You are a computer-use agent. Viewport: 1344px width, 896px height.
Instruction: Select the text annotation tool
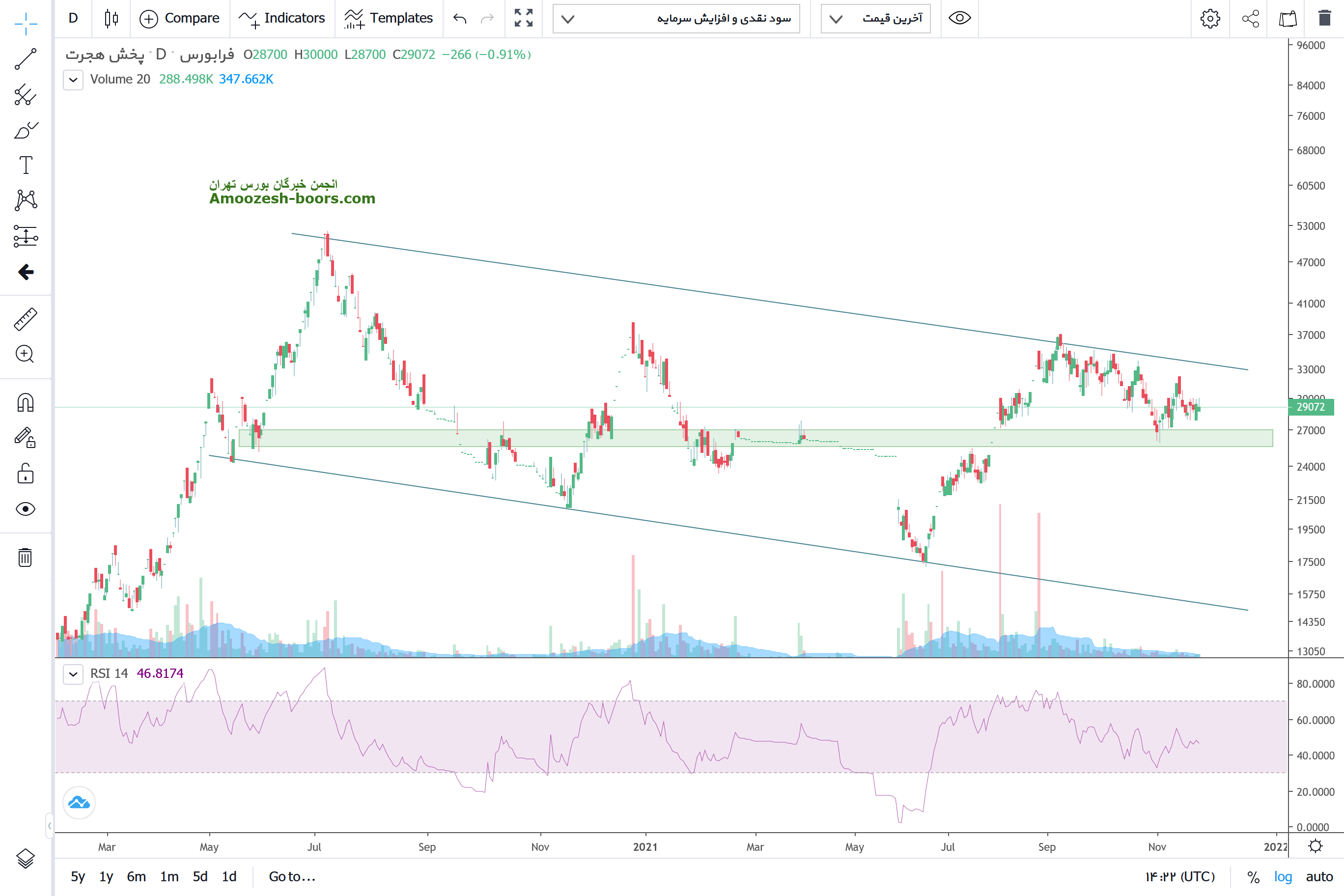coord(25,165)
